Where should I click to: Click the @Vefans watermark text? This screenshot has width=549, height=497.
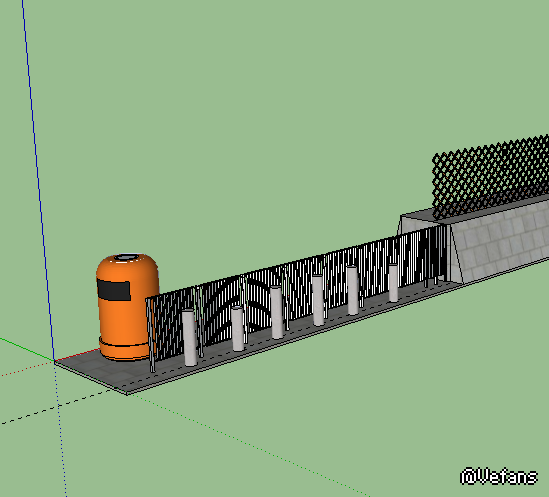499,477
